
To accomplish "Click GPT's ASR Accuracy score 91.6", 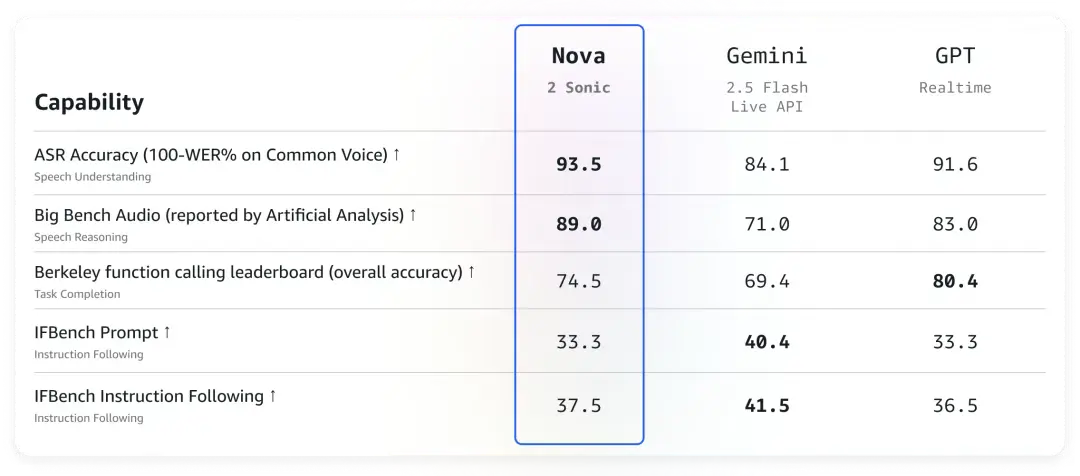I will pos(955,164).
